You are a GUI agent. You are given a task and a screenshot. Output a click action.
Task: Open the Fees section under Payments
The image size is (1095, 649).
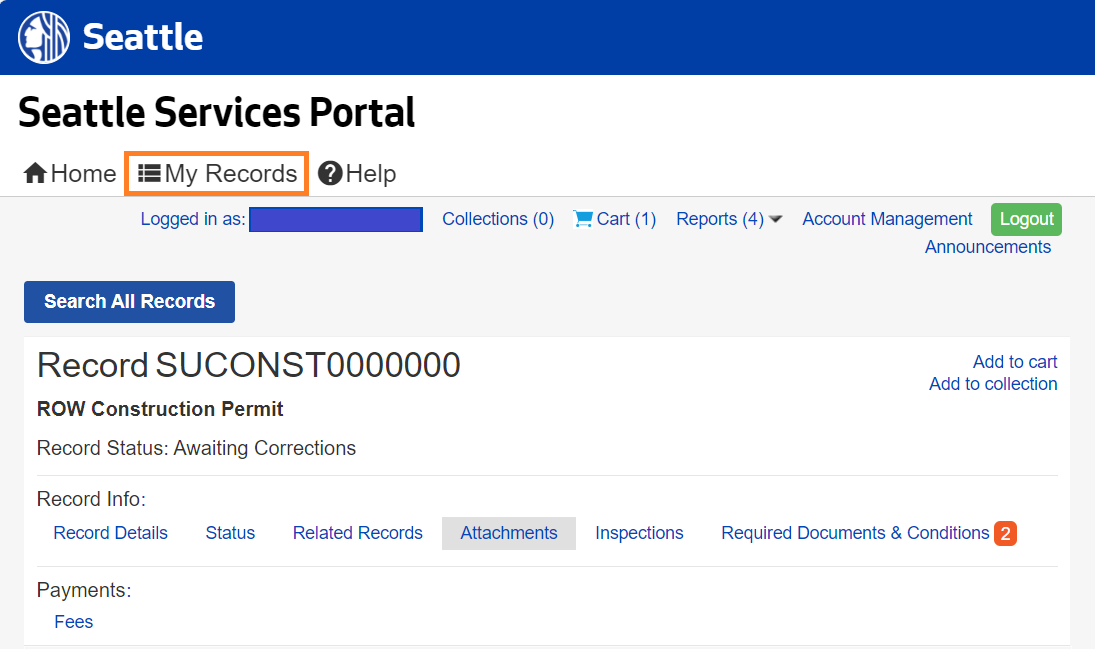click(73, 621)
